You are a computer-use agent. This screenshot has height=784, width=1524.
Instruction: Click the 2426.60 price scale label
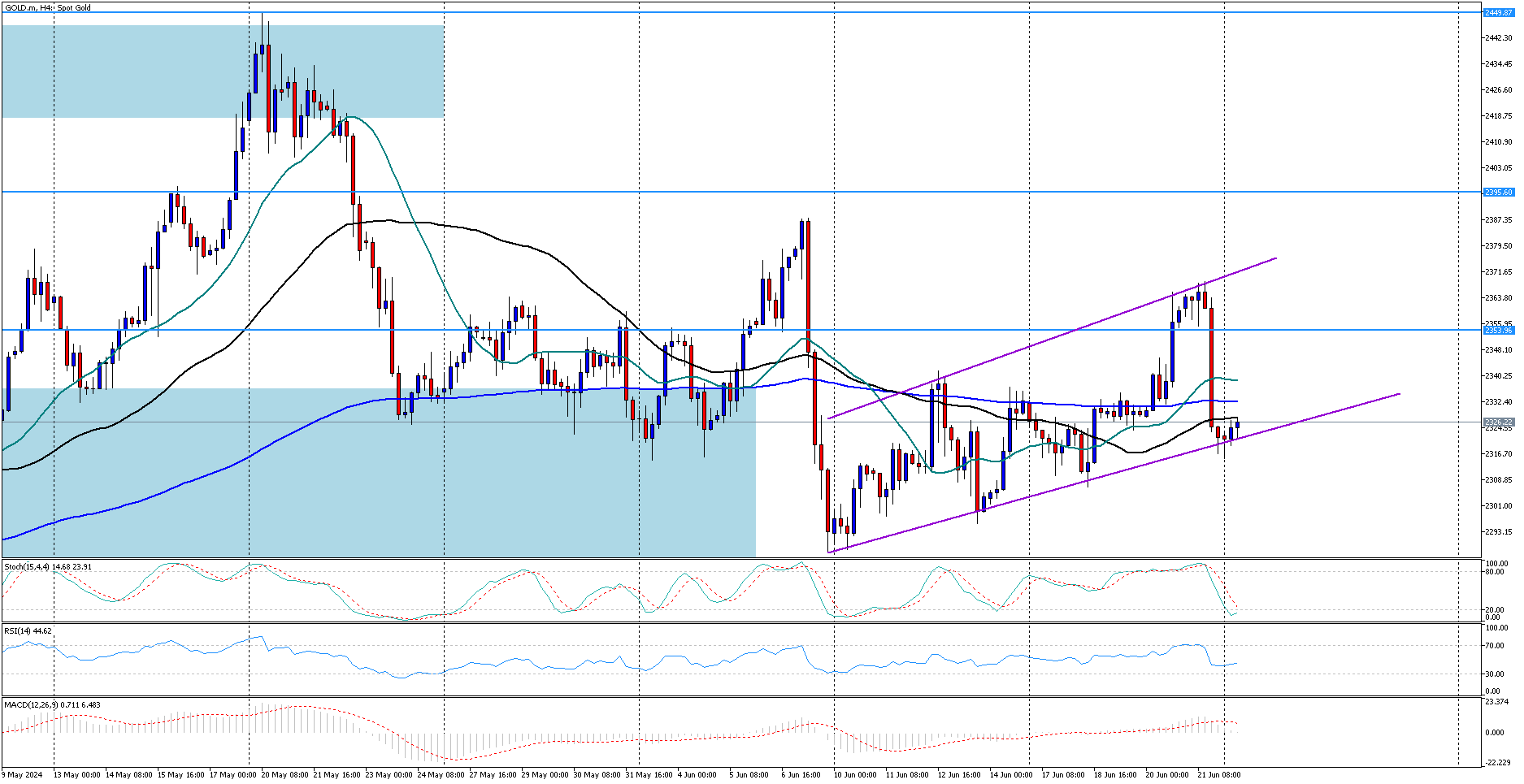pyautogui.click(x=1498, y=90)
